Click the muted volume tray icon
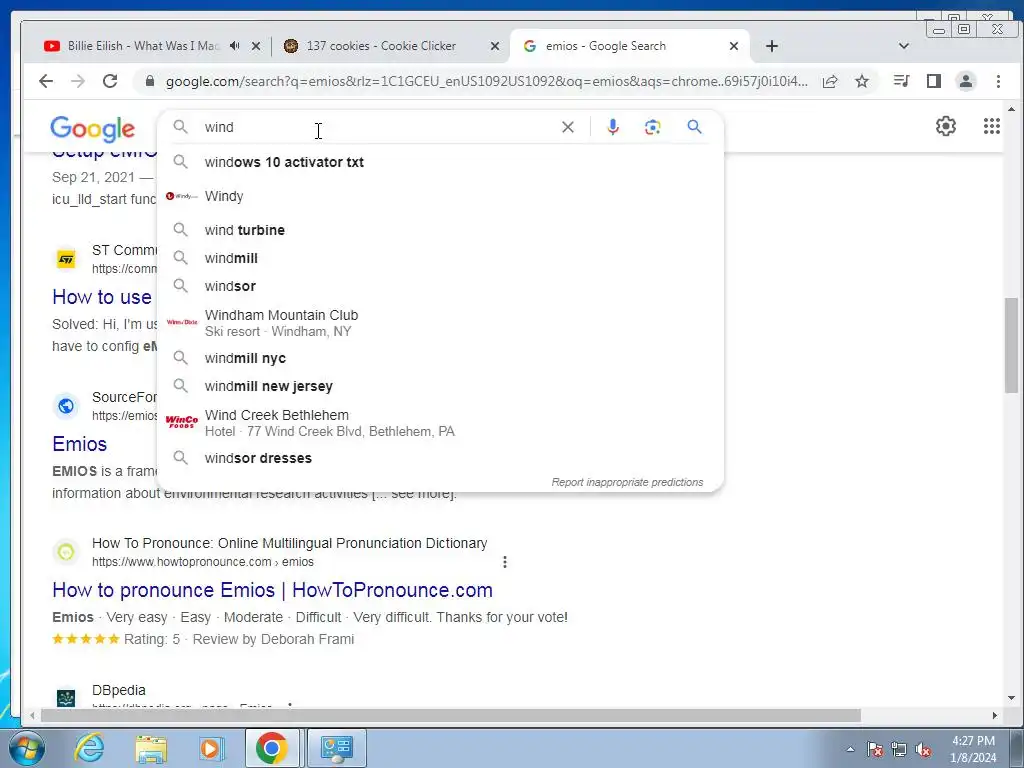The width and height of the screenshot is (1024, 768). coord(923,750)
